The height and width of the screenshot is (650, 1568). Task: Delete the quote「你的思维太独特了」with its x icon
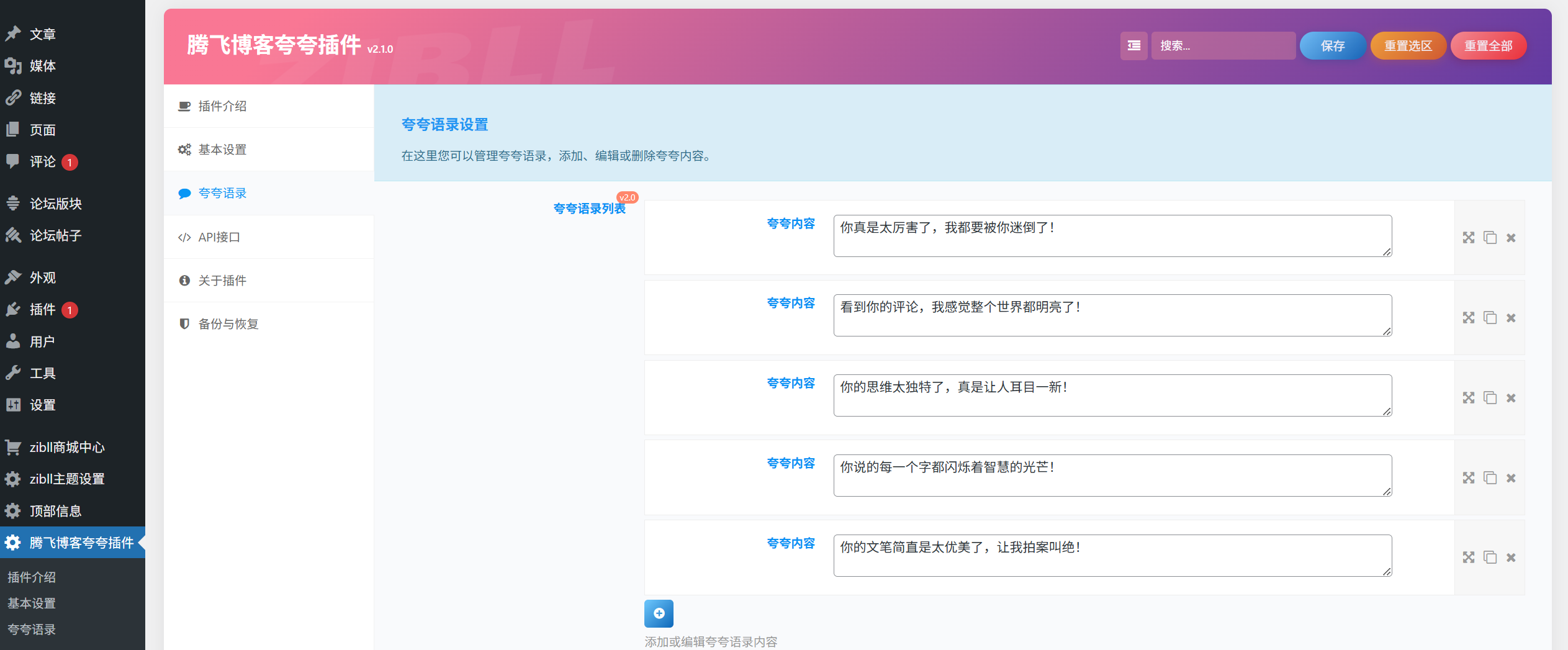click(1512, 397)
